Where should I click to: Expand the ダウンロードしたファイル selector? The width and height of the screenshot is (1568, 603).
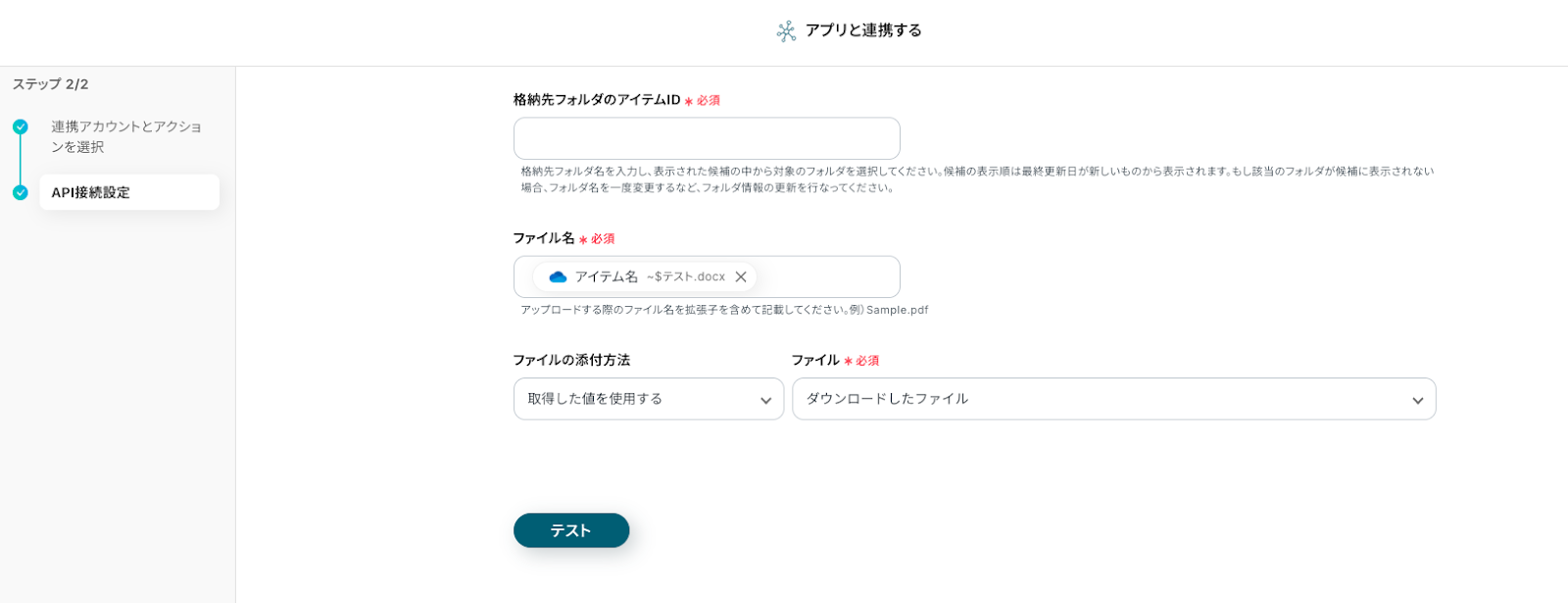tap(1112, 399)
